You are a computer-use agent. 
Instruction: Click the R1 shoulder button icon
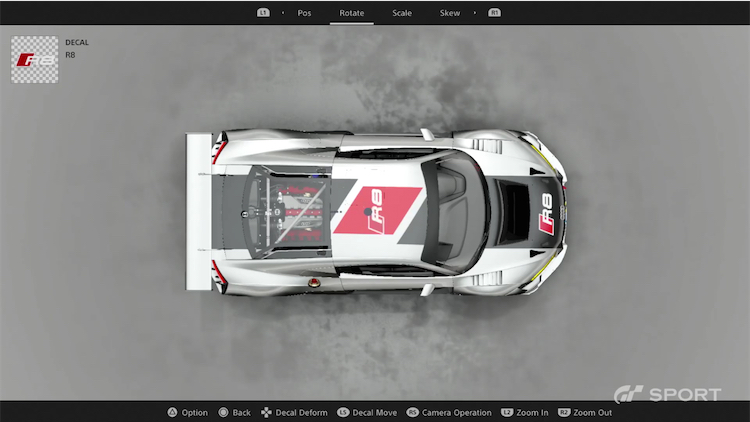(495, 12)
